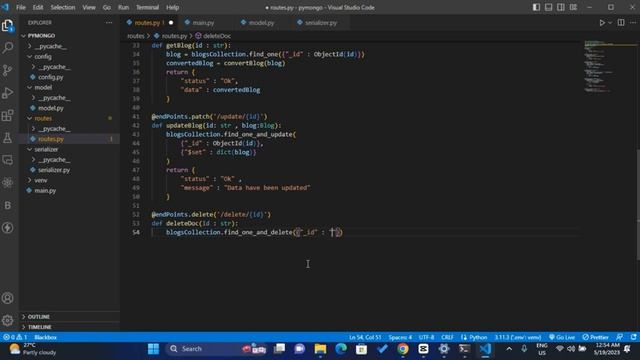Image resolution: width=640 pixels, height=360 pixels.
Task: Click Ln 54, Col 51 indicator
Action: click(365, 337)
